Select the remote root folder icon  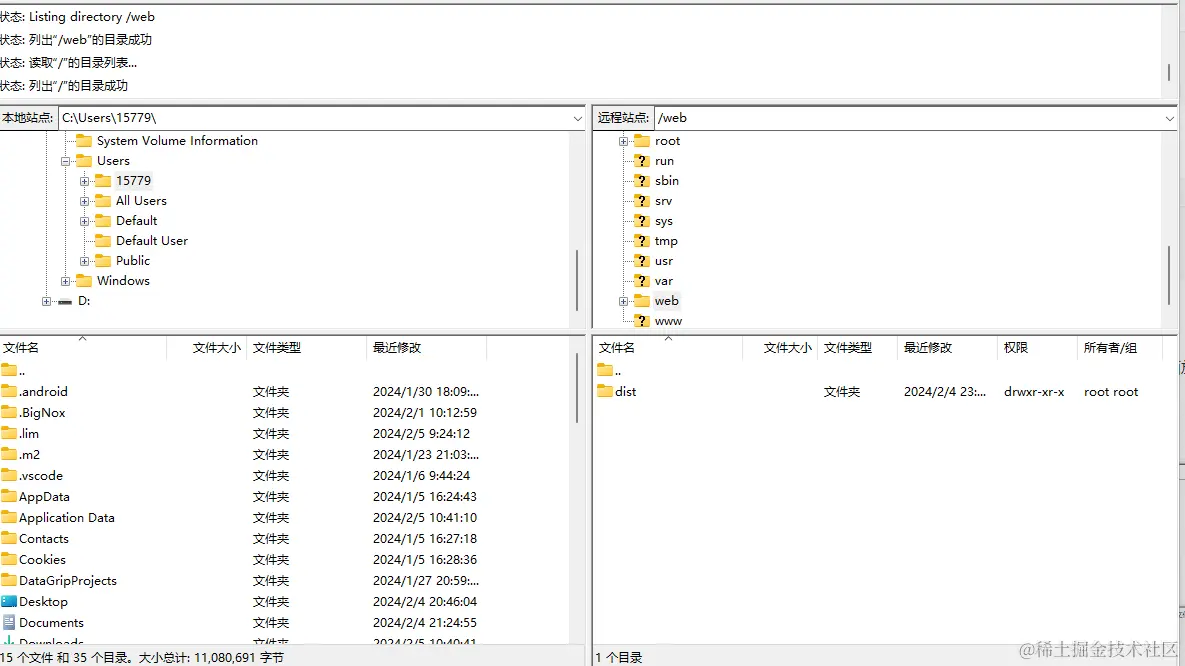642,141
